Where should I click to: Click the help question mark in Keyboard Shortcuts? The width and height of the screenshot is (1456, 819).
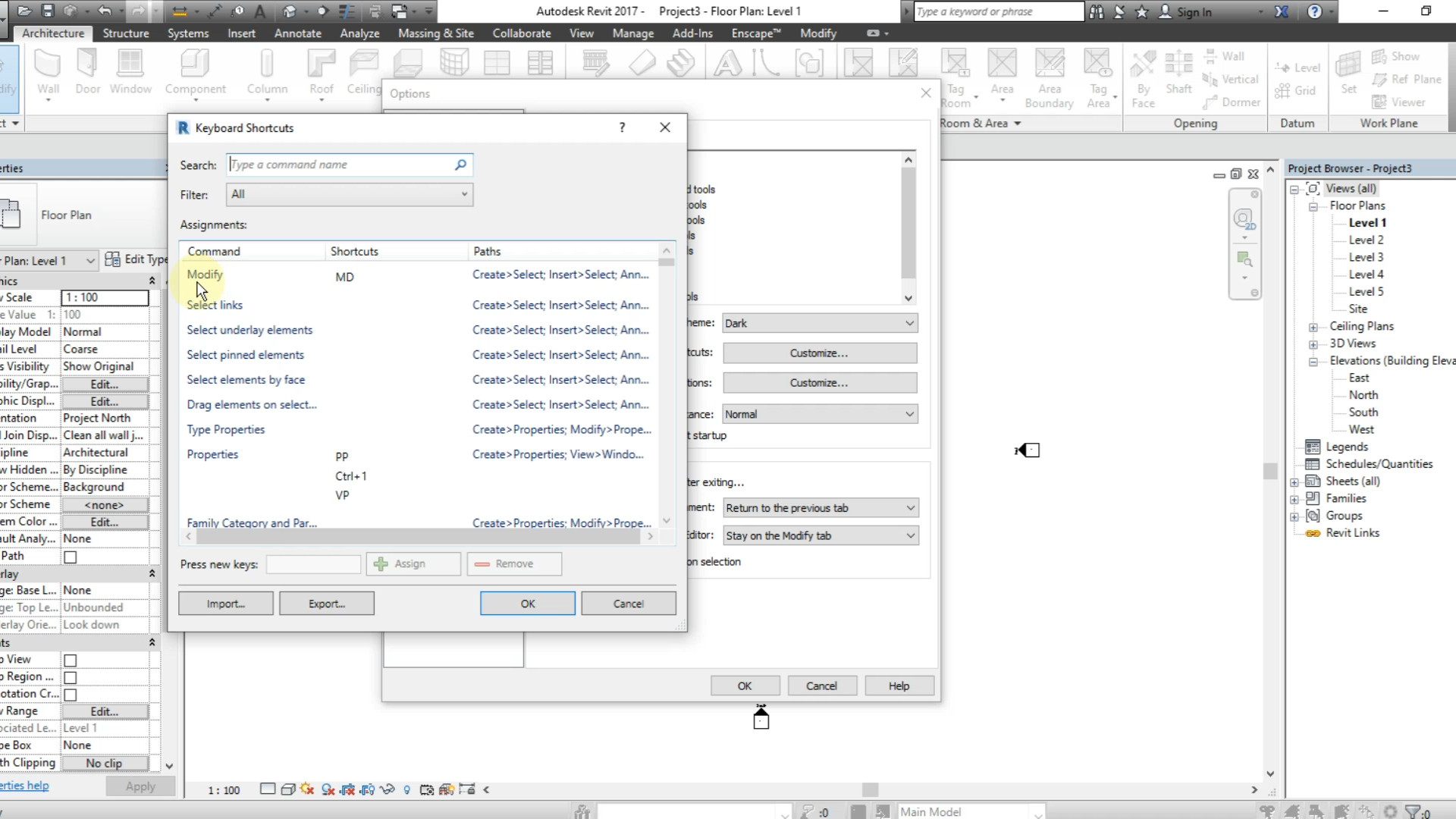click(x=622, y=127)
